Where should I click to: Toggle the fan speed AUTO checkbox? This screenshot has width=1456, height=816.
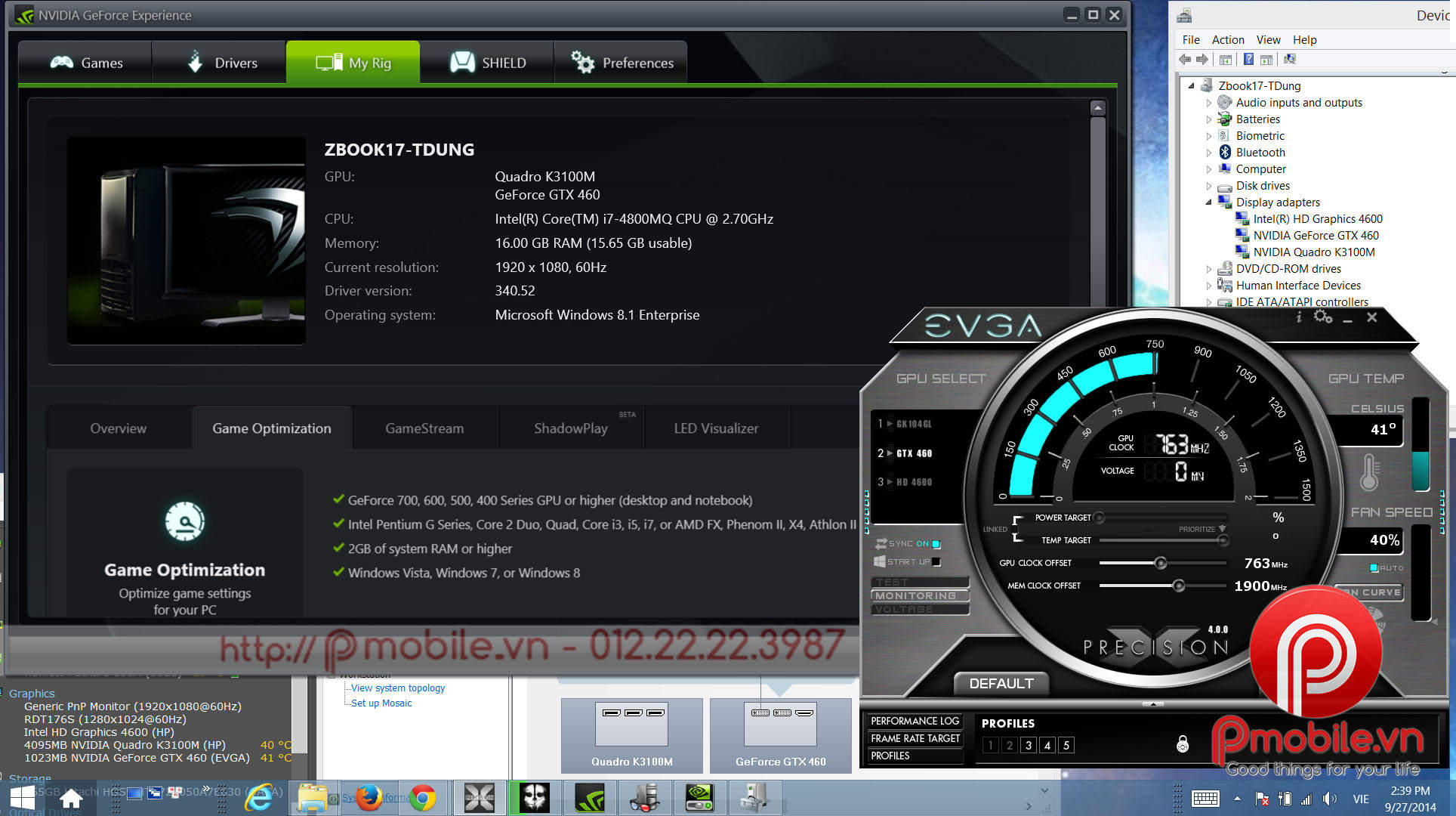point(1374,568)
